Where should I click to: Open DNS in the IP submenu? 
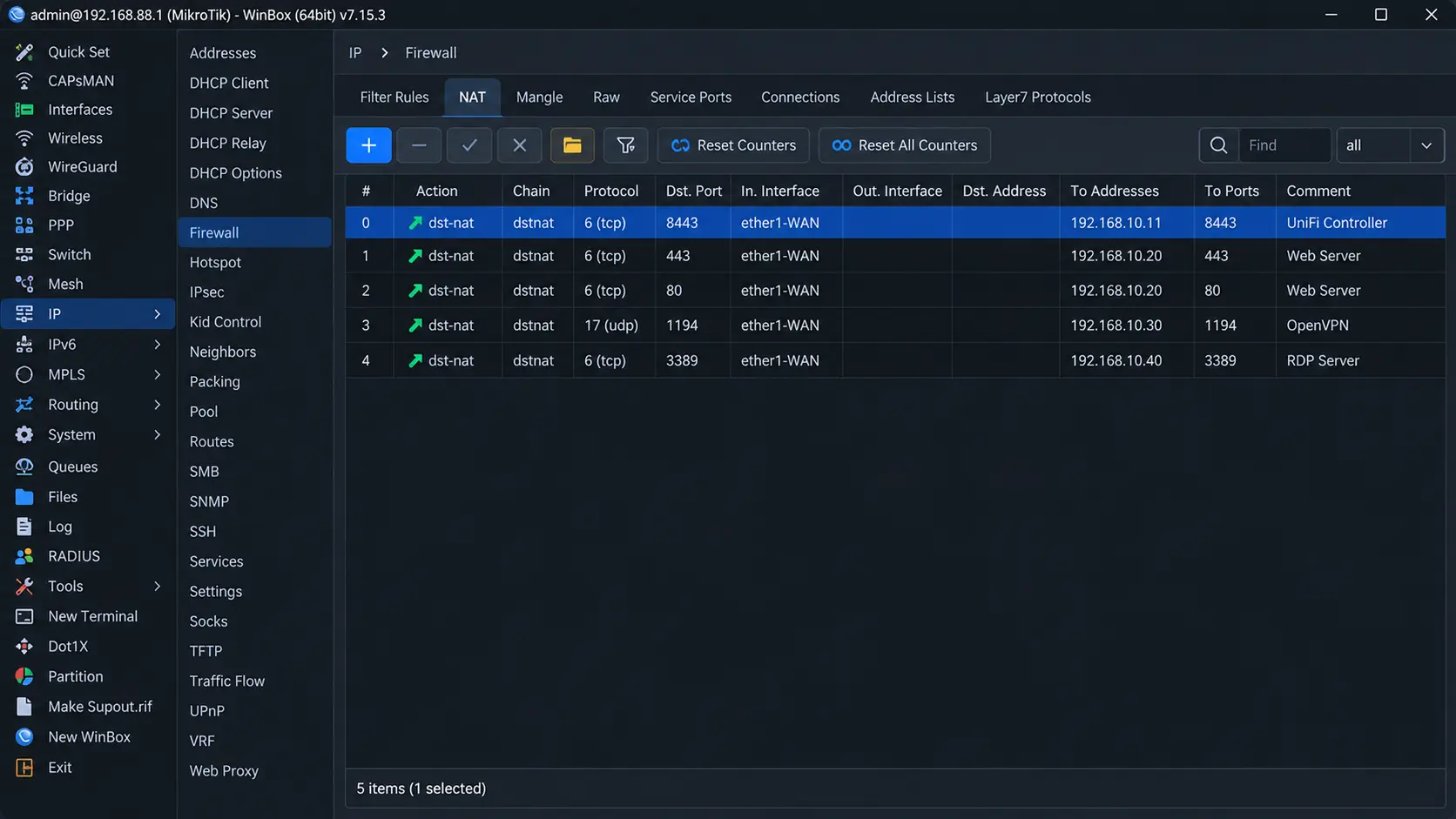point(204,203)
